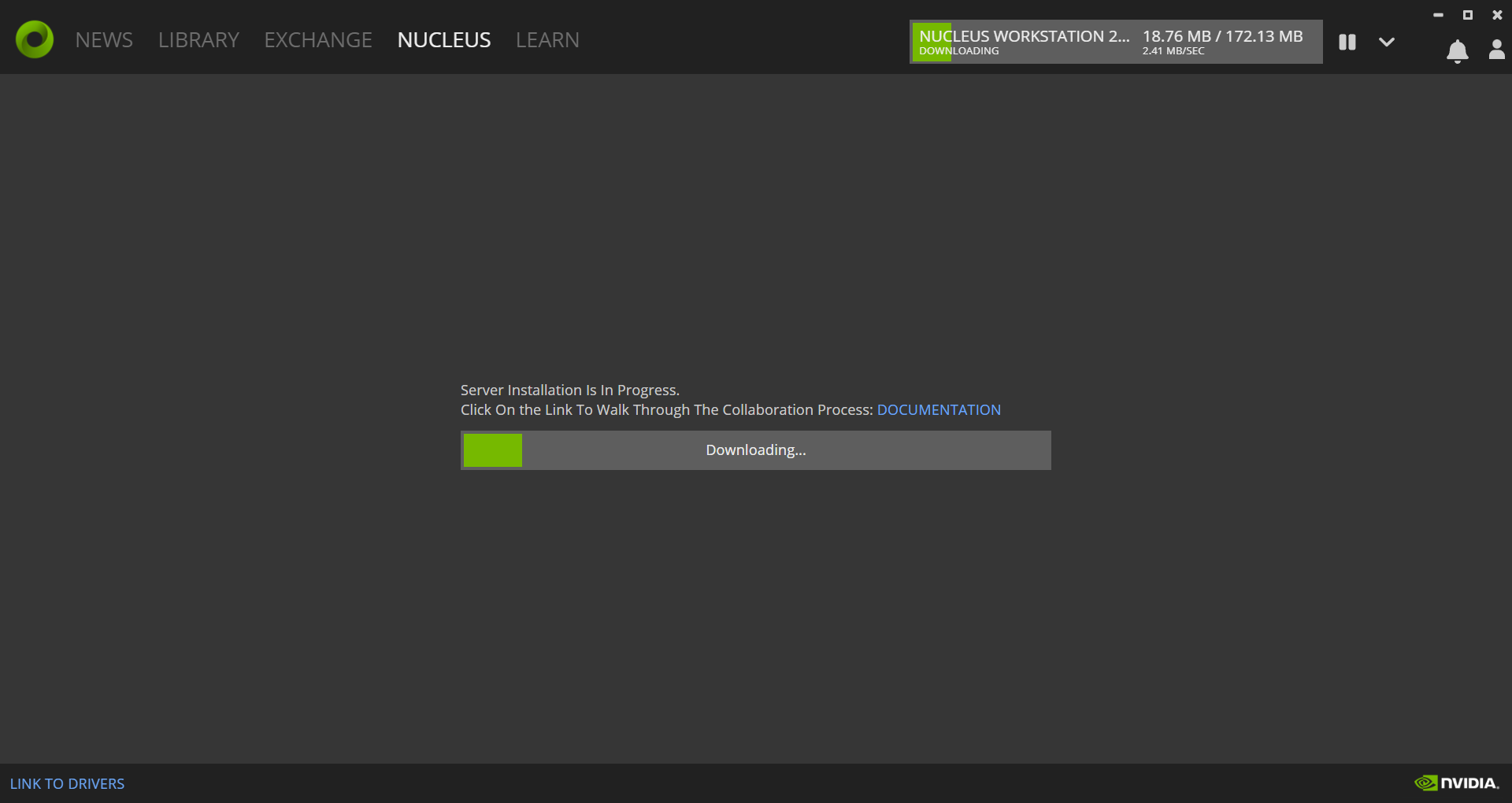The width and height of the screenshot is (1512, 803).
Task: Pause the Nucleus Workstation download
Action: pyautogui.click(x=1347, y=43)
